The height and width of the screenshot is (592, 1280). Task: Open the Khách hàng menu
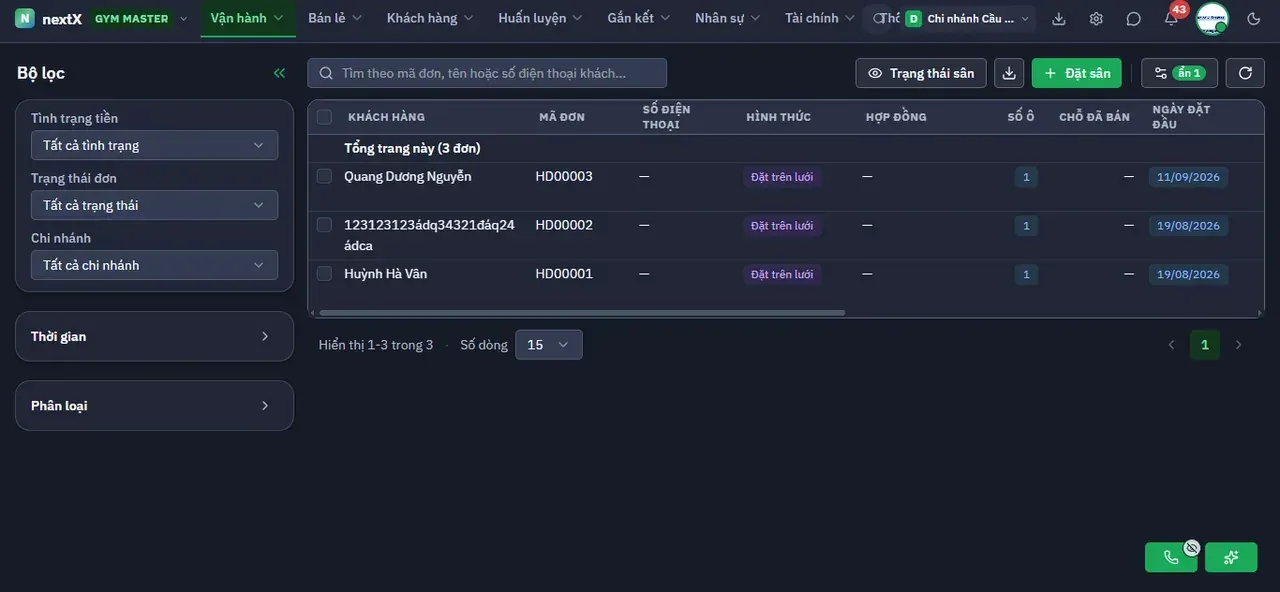(x=430, y=18)
